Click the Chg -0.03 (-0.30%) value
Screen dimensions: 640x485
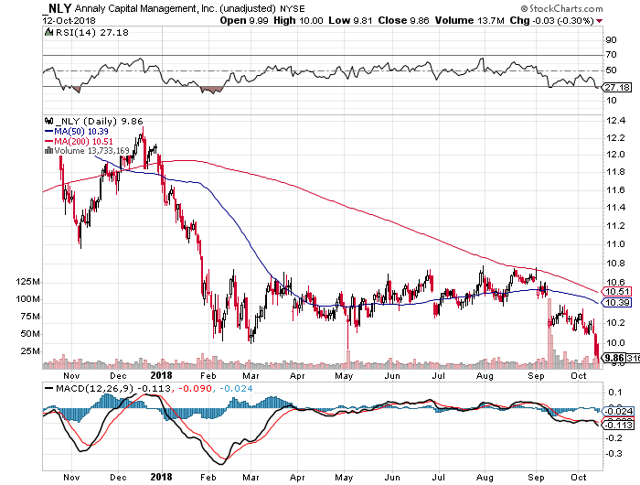551,20
